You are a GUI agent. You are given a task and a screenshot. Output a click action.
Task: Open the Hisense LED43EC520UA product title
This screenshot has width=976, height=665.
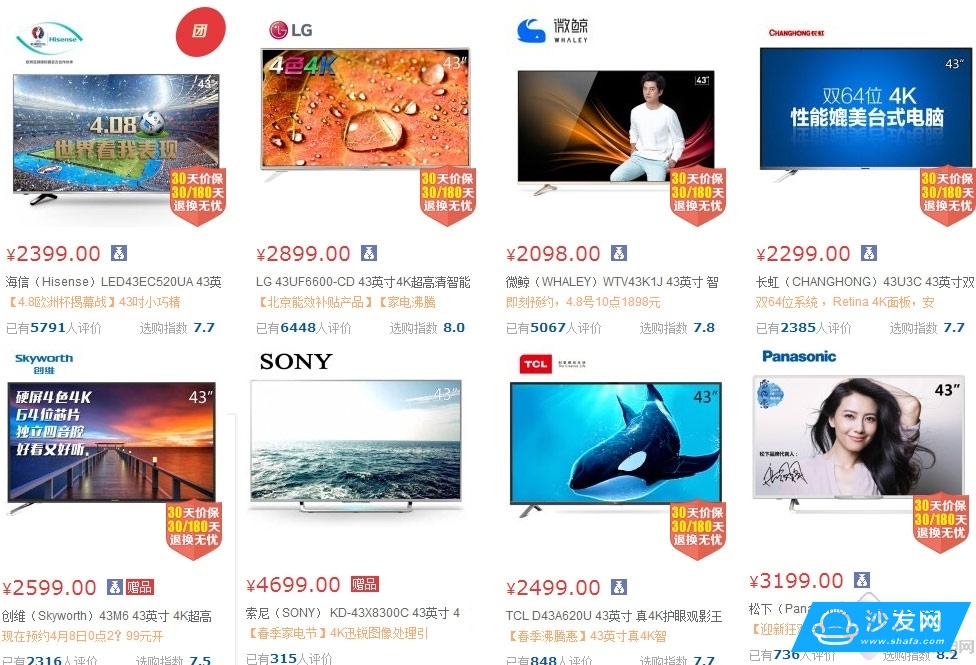click(114, 282)
